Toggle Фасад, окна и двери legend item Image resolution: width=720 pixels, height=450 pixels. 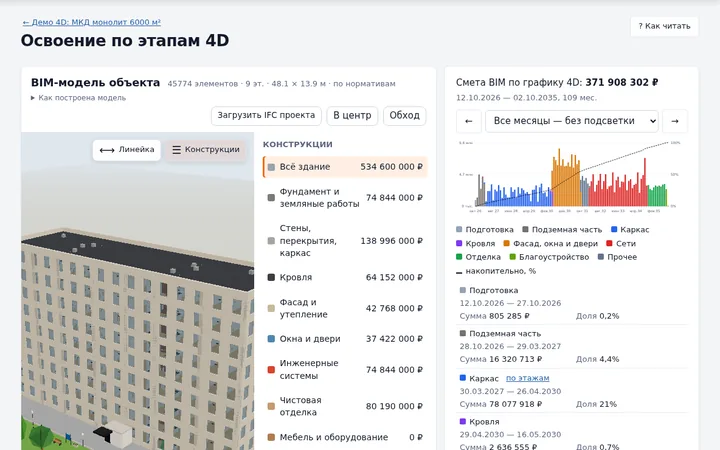pos(551,243)
